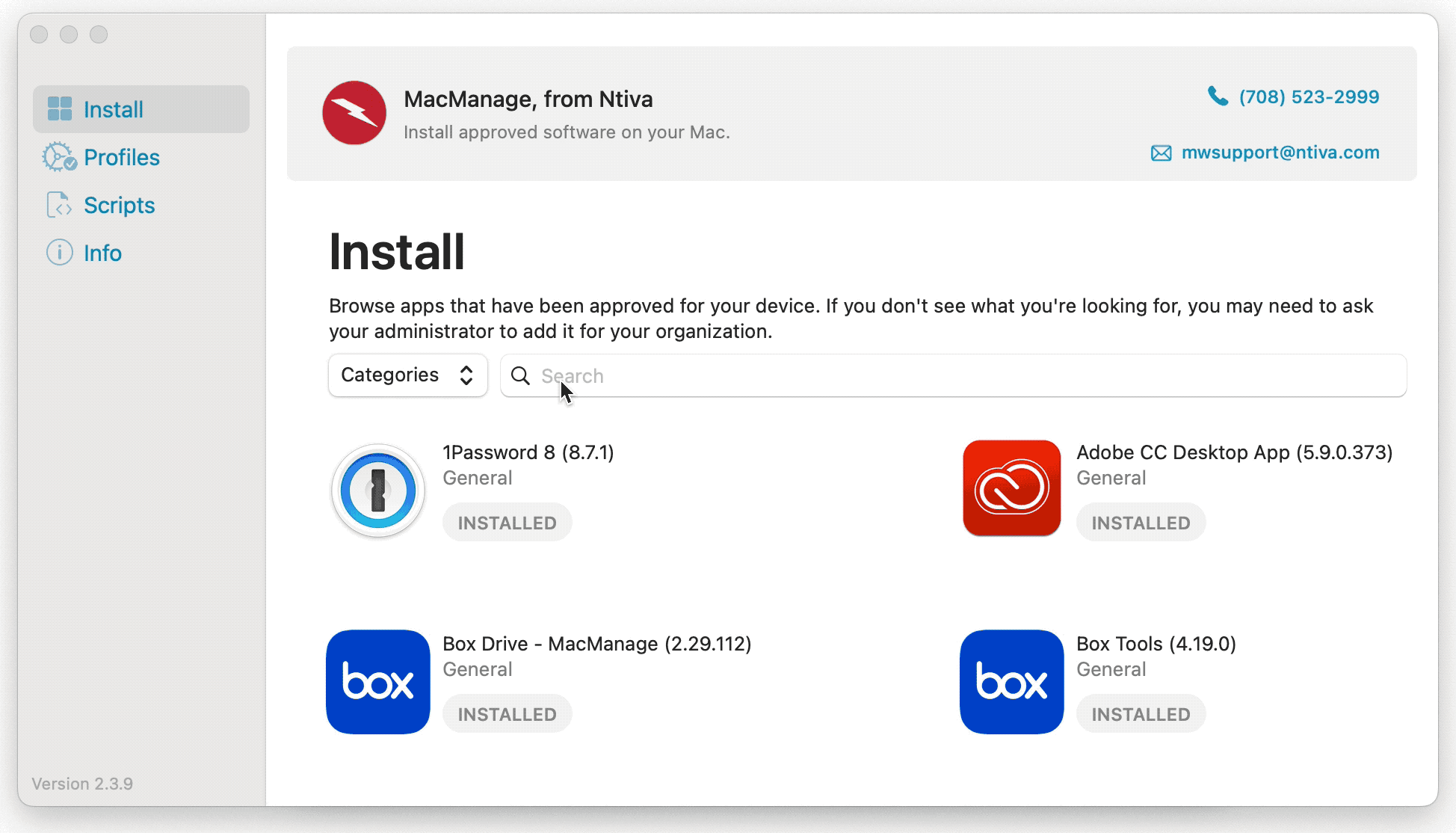Call support at (708) 523-2999
Image resolution: width=1456 pixels, height=833 pixels.
pos(1309,96)
